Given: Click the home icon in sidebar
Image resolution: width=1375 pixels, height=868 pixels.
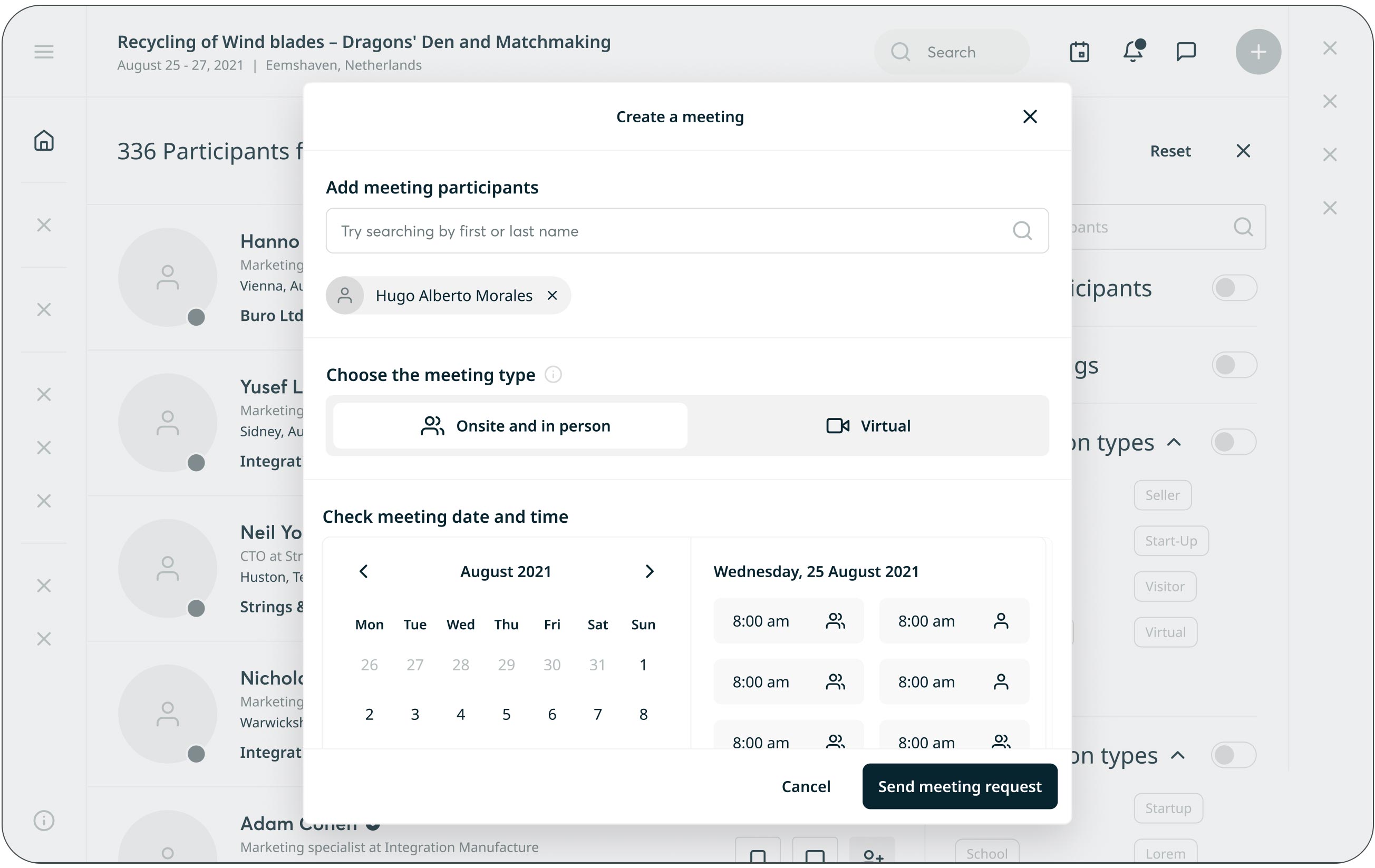Looking at the screenshot, I should (43, 140).
